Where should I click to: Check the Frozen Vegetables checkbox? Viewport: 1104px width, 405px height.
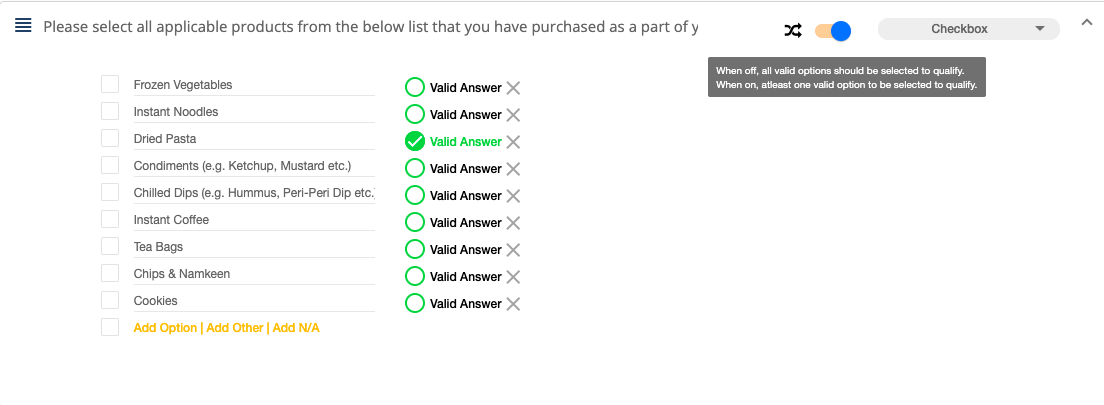(x=110, y=85)
